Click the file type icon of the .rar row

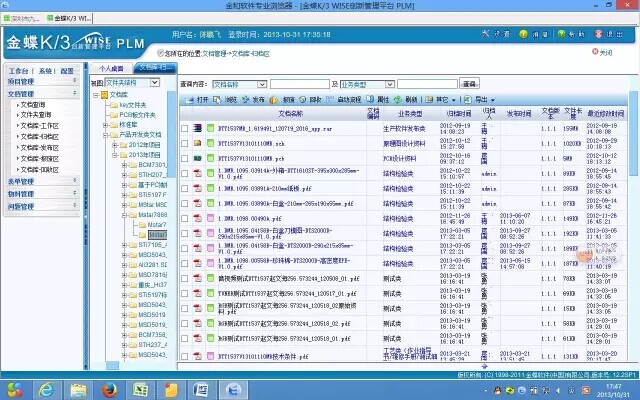[x=198, y=128]
